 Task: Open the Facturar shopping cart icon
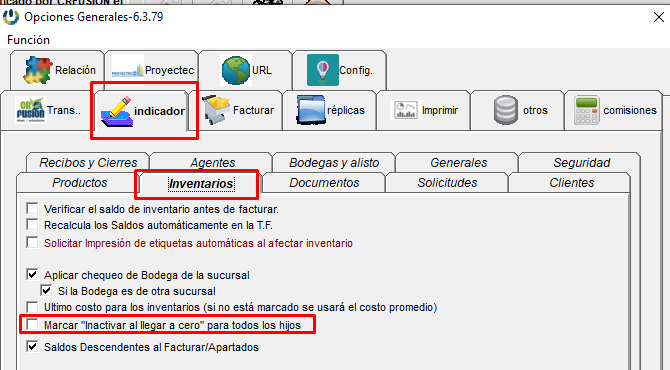[x=216, y=110]
